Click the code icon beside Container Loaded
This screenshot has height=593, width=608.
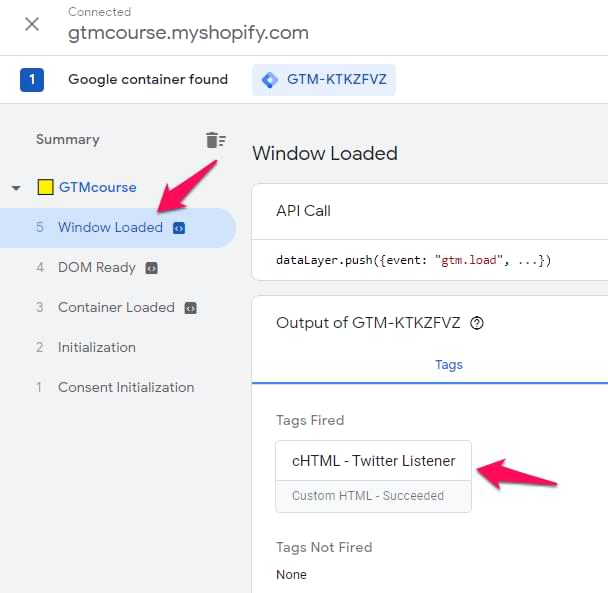pyautogui.click(x=190, y=308)
